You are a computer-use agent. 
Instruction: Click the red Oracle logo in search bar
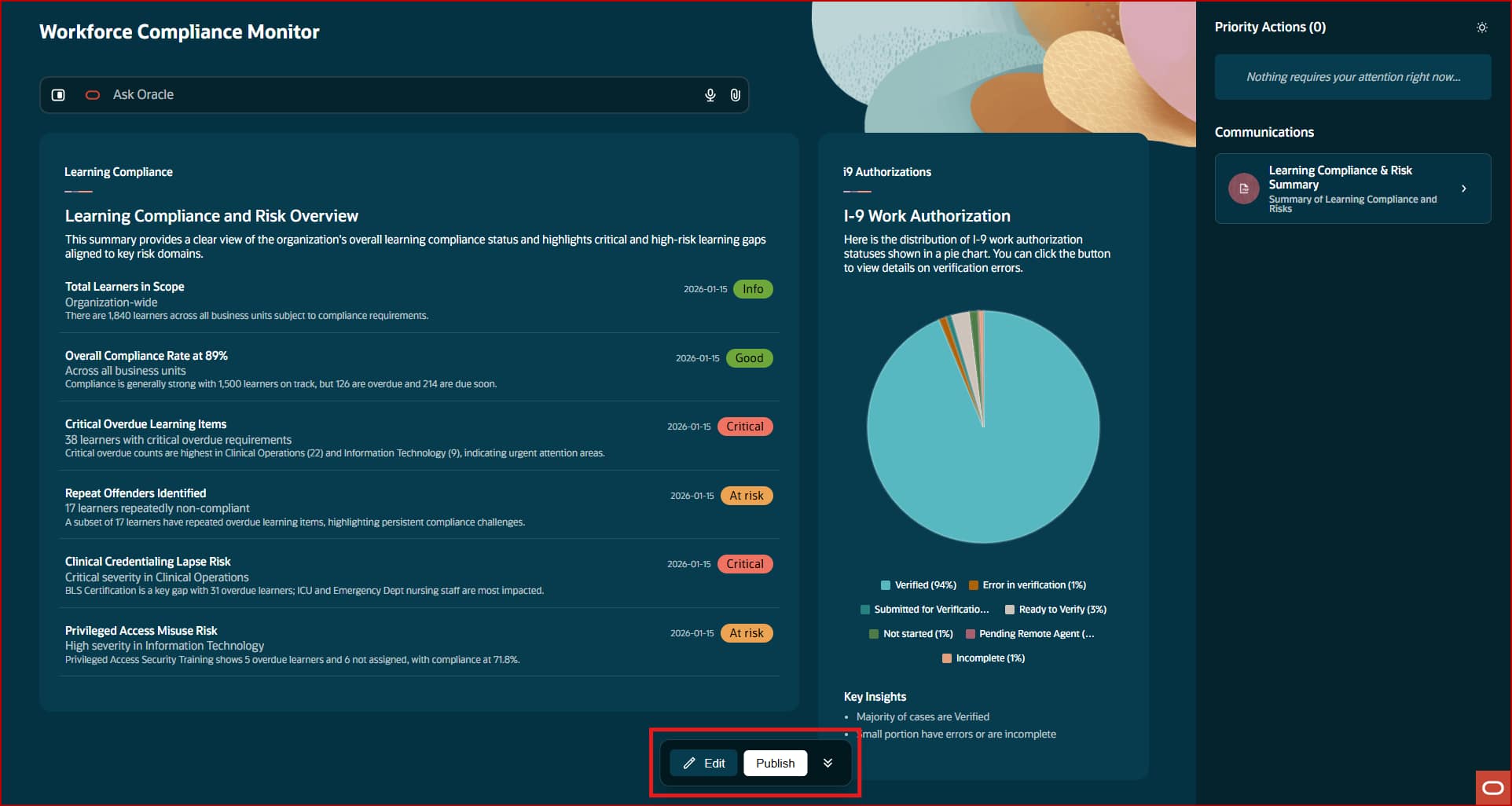click(93, 95)
